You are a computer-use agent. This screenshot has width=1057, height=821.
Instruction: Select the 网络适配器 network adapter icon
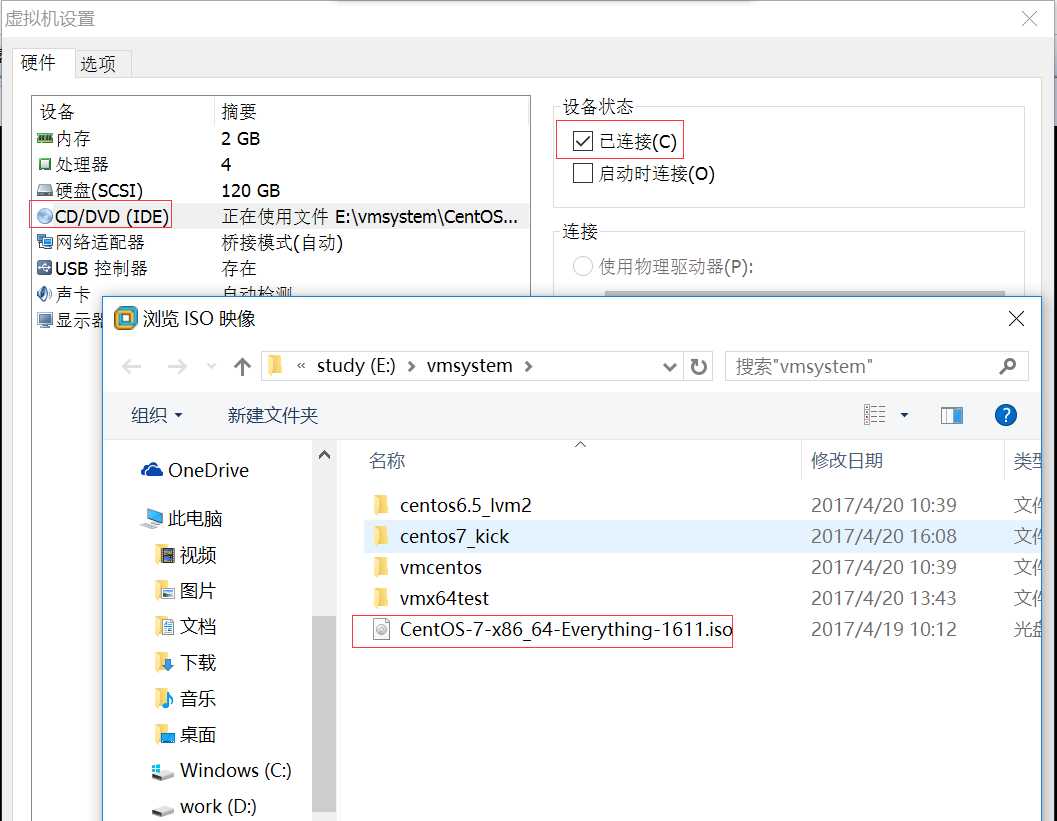(44, 242)
